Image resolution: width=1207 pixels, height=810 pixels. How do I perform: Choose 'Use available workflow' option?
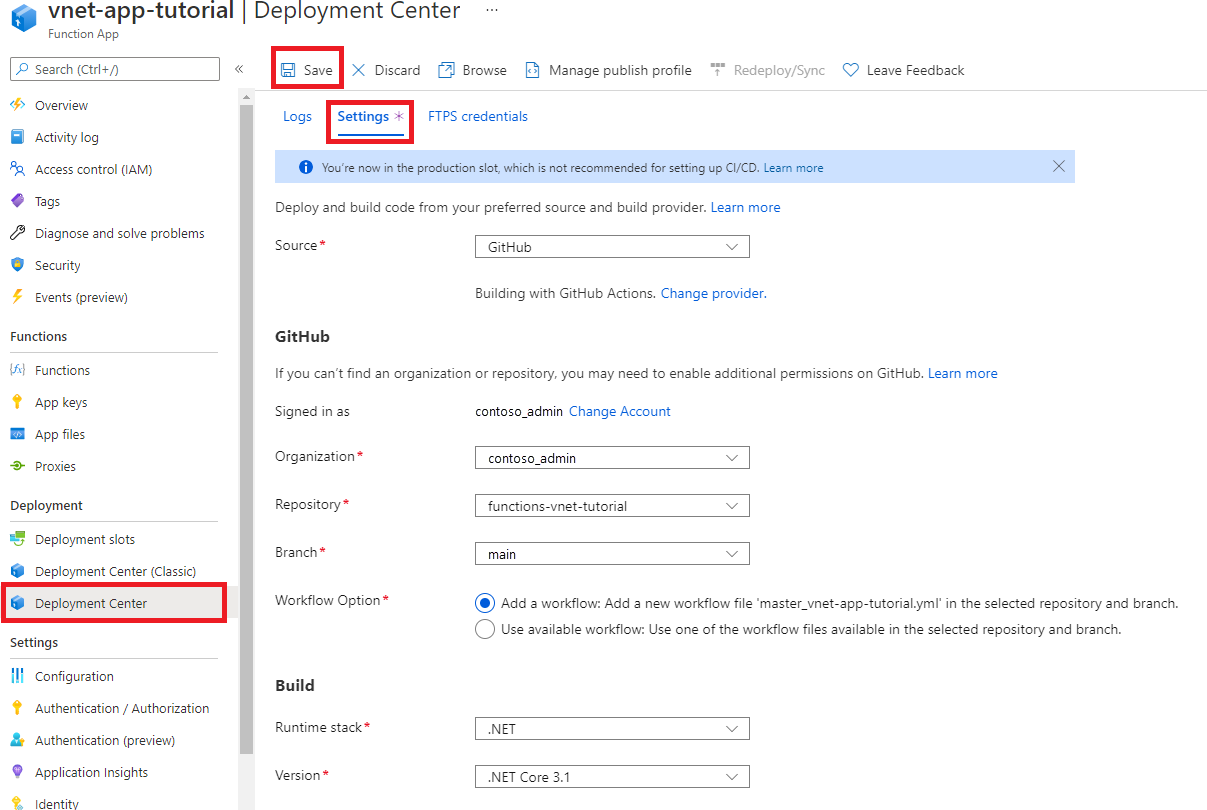pos(485,628)
